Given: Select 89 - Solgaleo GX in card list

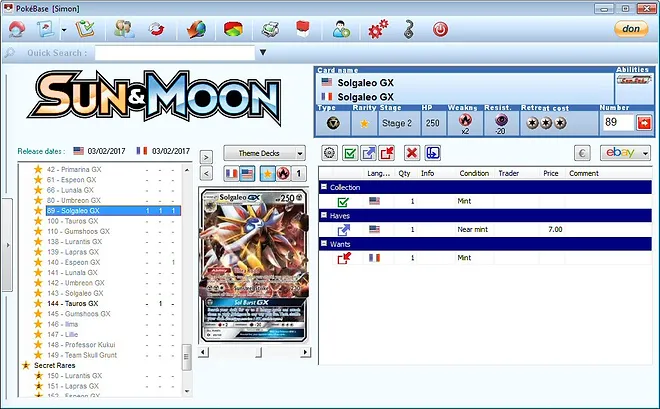Looking at the screenshot, I should (113, 210).
